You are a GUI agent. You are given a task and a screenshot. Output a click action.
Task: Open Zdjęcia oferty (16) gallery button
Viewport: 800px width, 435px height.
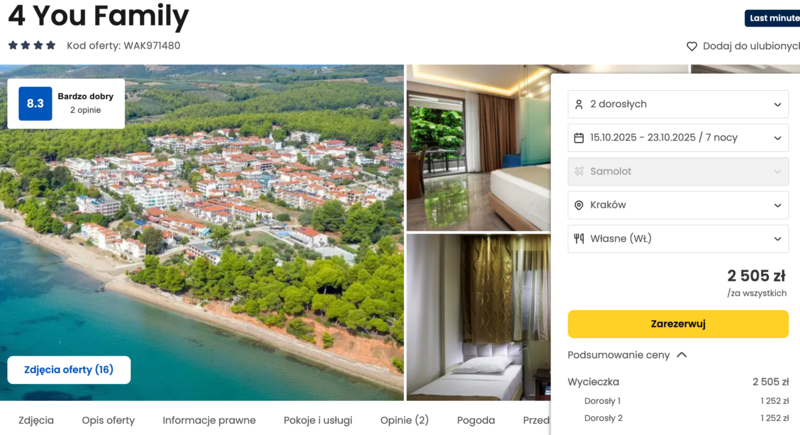(69, 370)
